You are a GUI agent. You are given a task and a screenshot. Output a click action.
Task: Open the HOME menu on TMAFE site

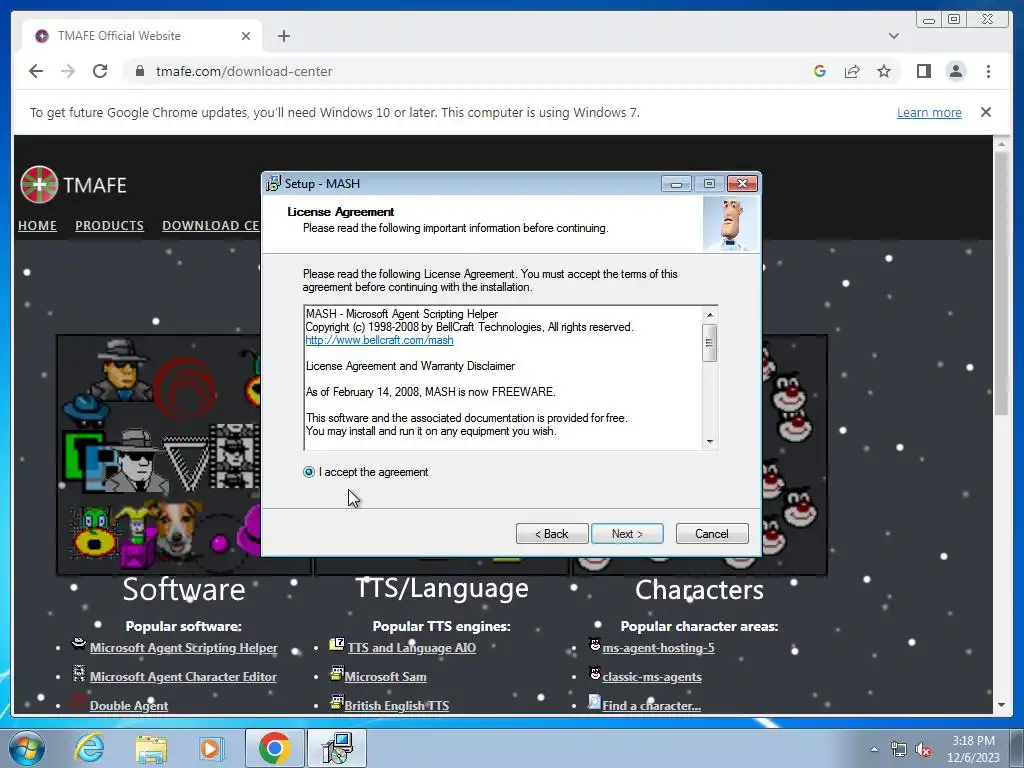pos(37,225)
